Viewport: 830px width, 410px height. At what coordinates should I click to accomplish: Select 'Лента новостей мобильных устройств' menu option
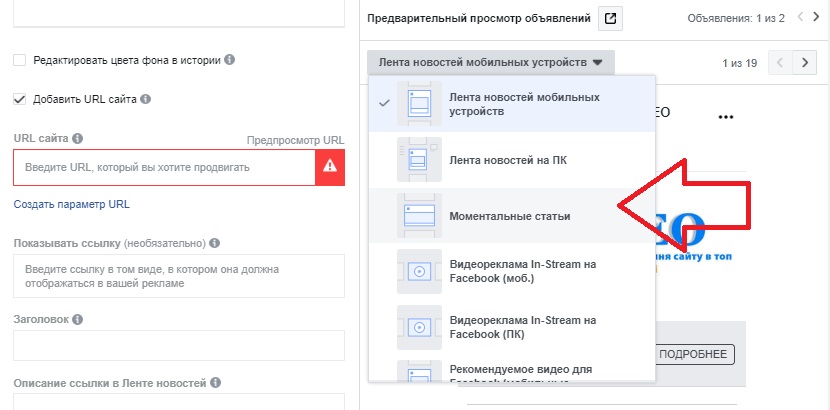tap(512, 104)
